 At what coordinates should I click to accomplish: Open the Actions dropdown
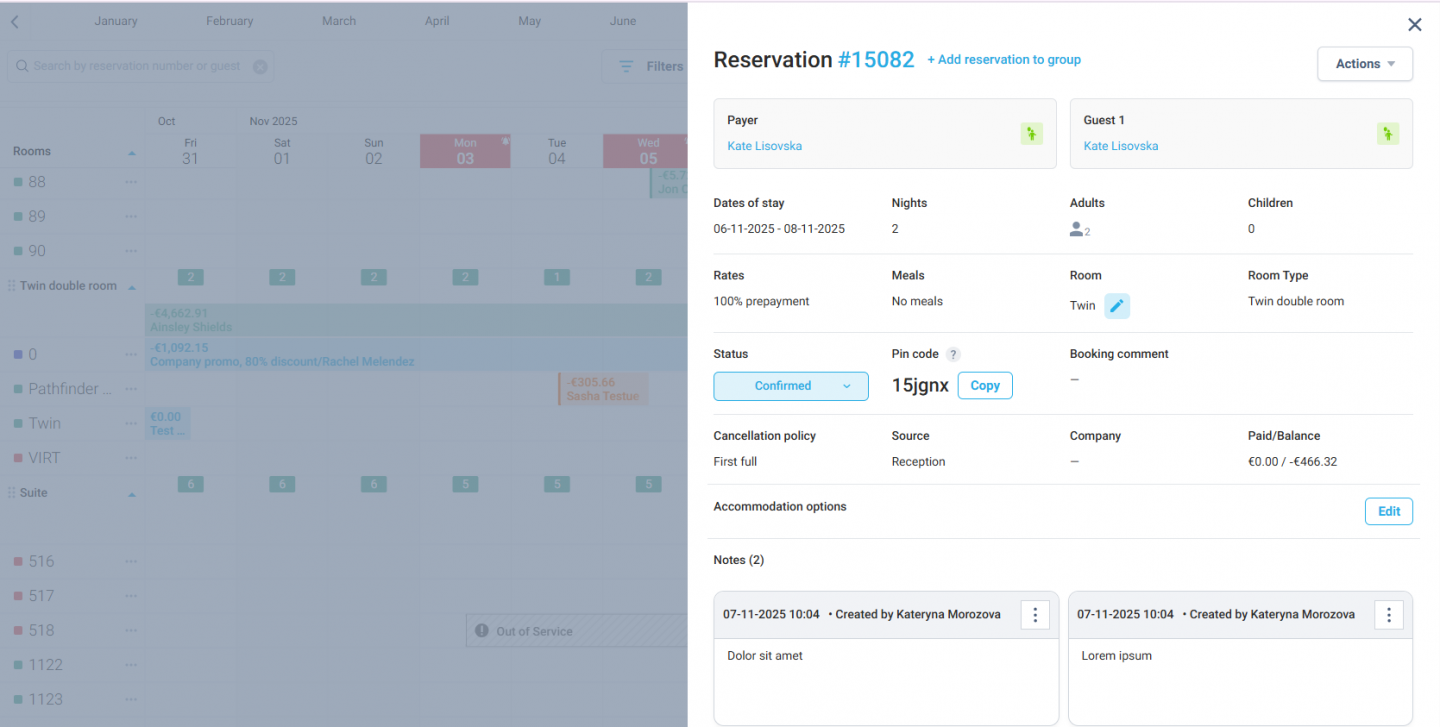pos(1364,63)
